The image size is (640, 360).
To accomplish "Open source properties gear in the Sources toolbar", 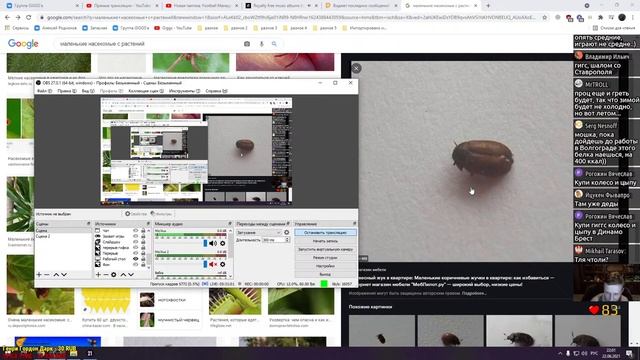I will pyautogui.click(x=114, y=275).
